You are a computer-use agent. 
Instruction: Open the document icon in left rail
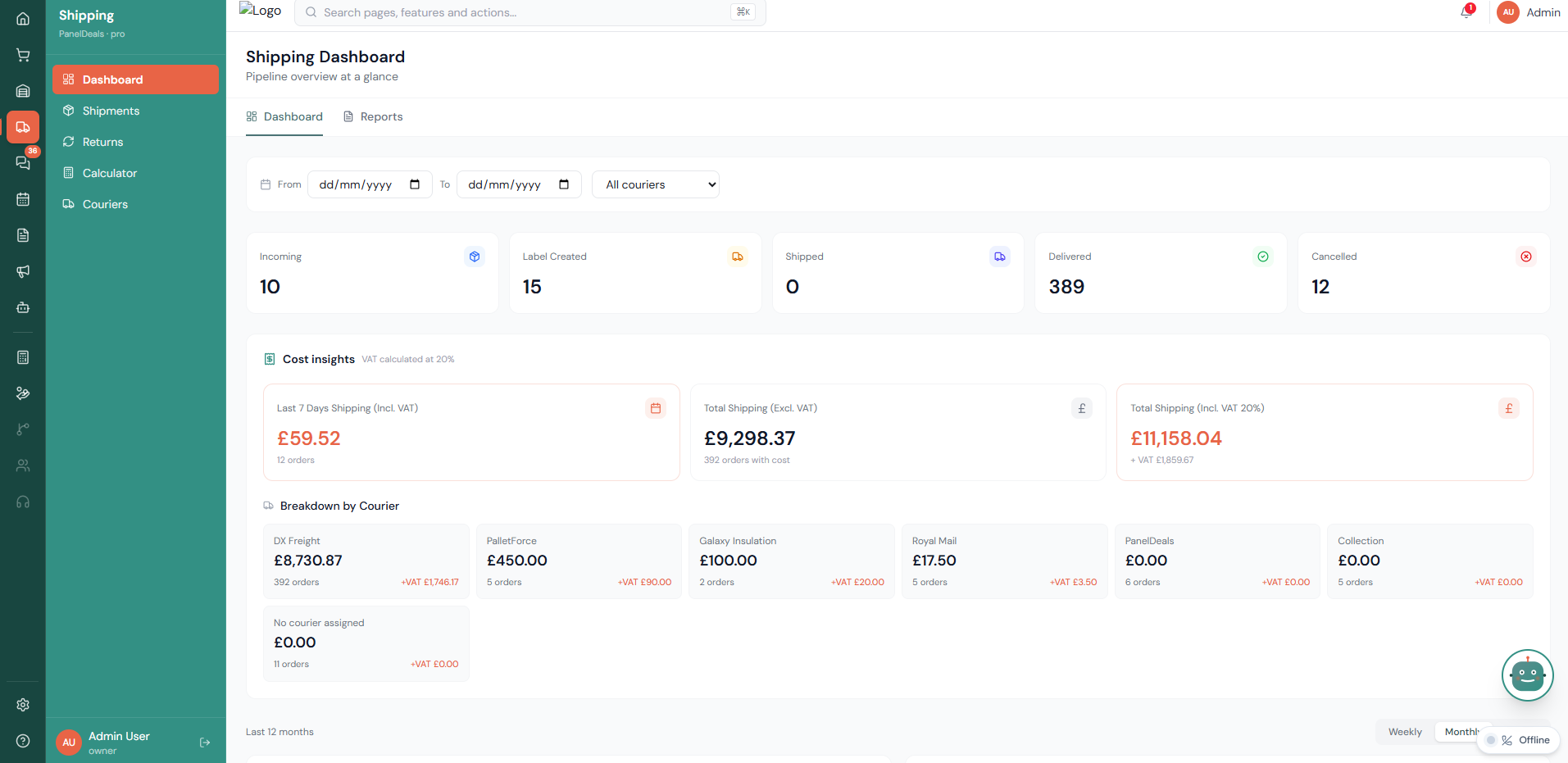[x=23, y=235]
